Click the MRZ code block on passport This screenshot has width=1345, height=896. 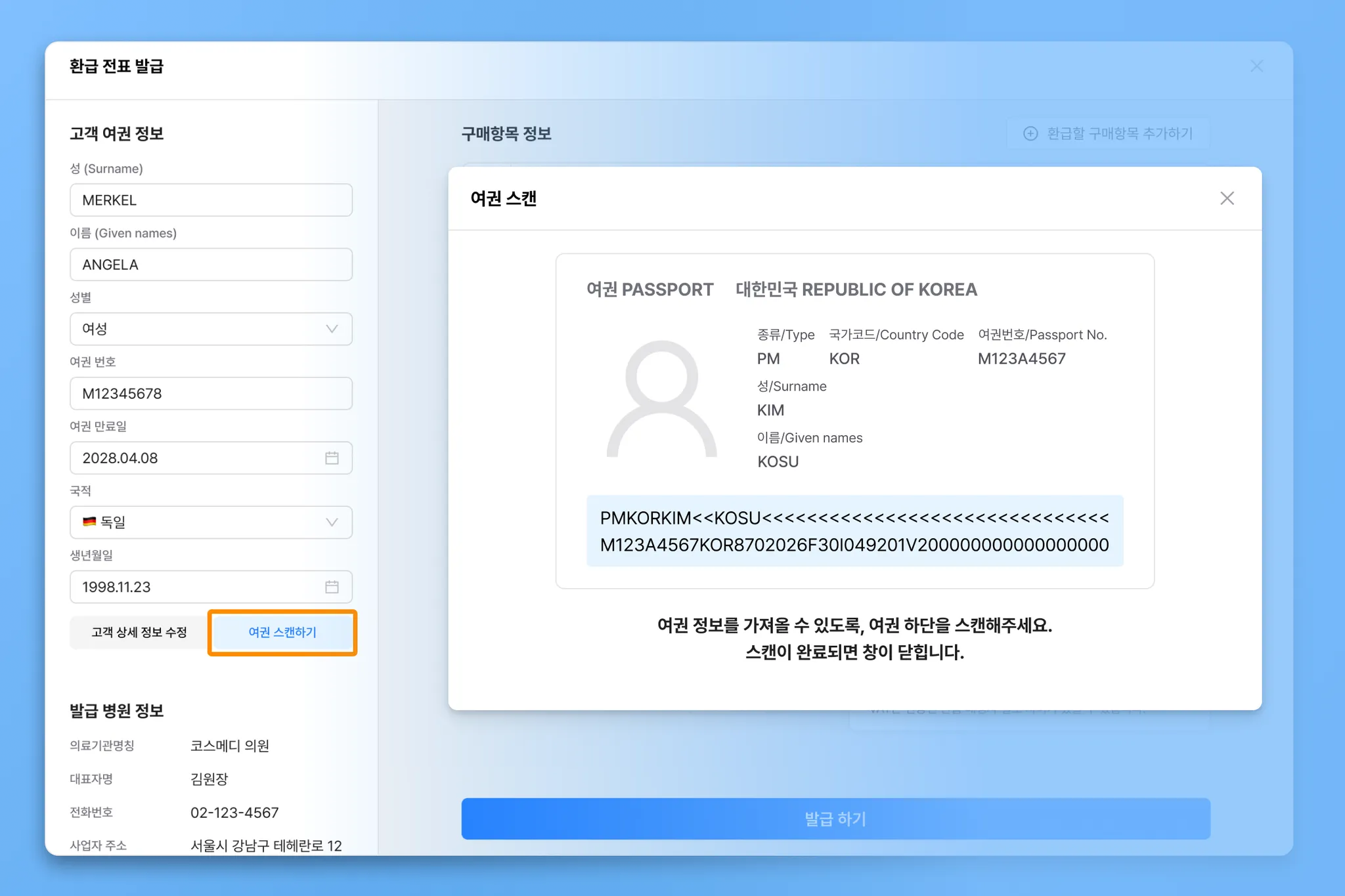(x=854, y=531)
